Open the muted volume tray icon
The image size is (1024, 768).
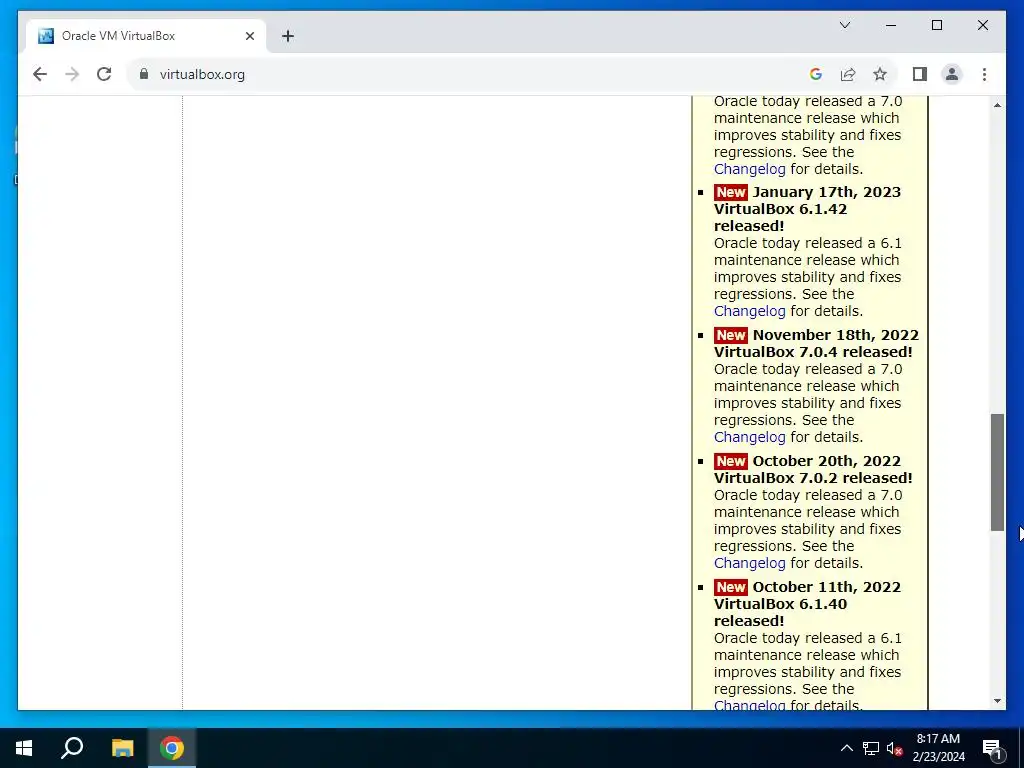click(894, 748)
